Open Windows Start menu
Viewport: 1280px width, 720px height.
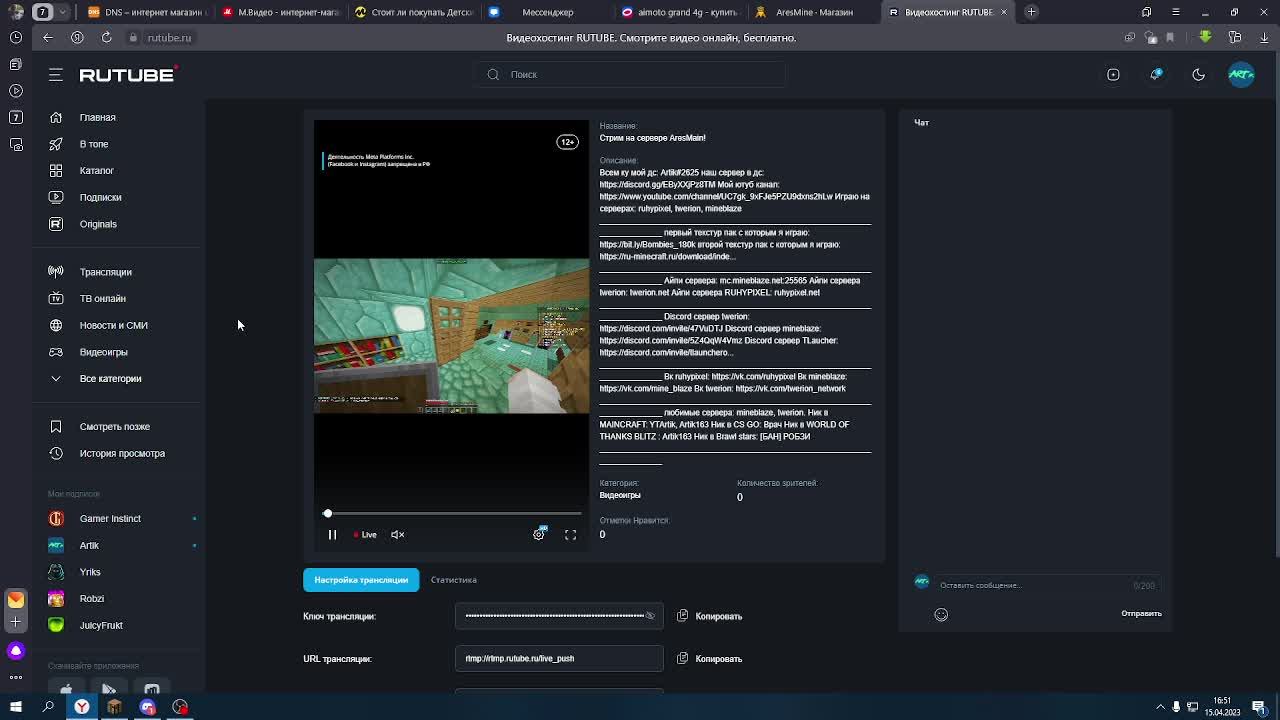[16, 707]
